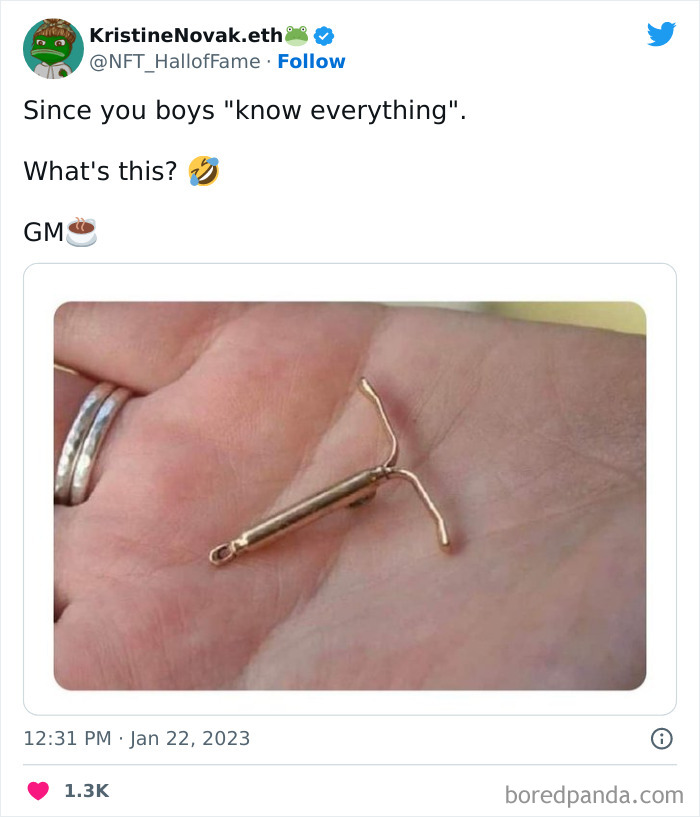
Task: Click the laughing emoji after What's this
Action: tap(201, 172)
